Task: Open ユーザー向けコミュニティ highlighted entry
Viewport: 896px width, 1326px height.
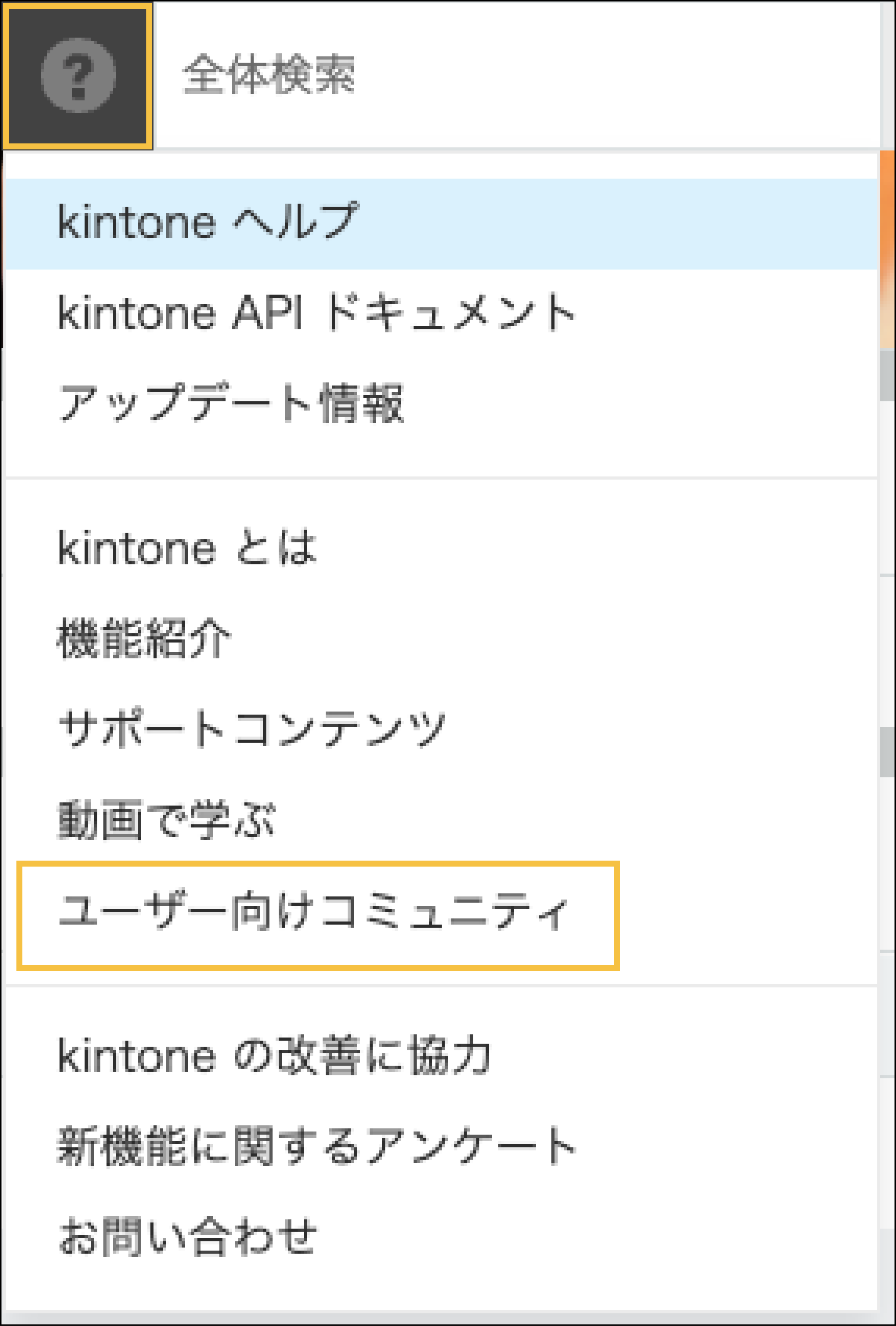Action: [314, 911]
